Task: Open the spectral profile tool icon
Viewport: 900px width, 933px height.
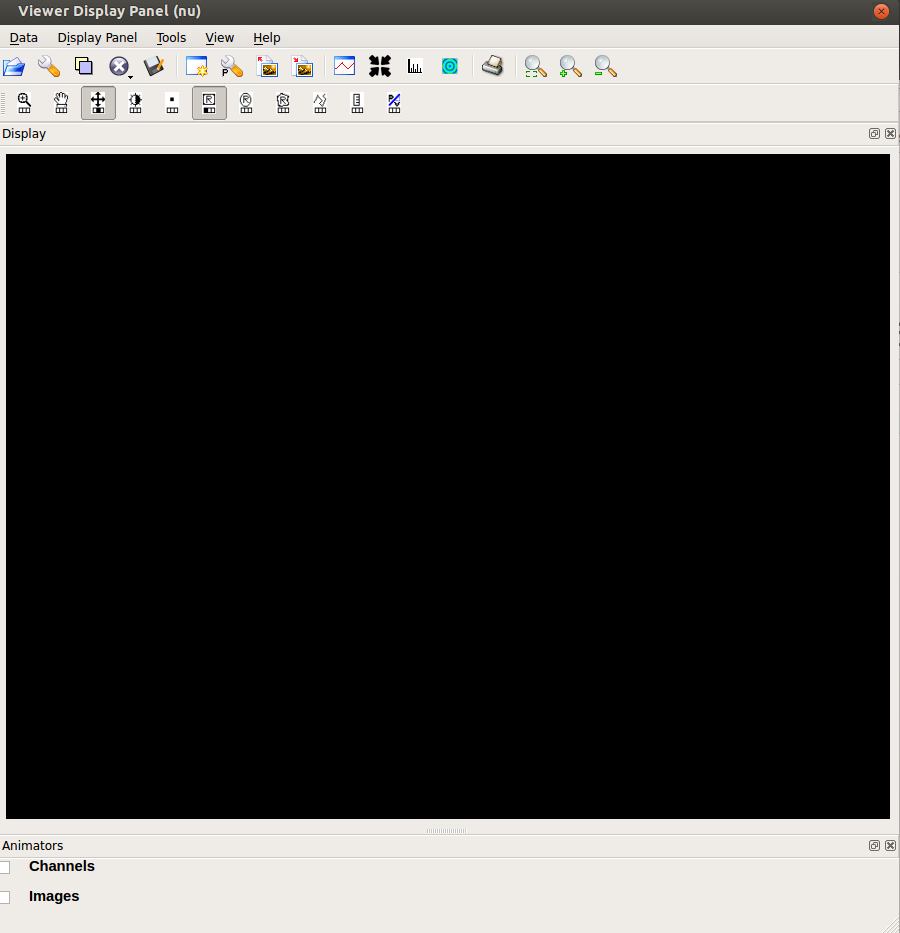Action: click(344, 65)
